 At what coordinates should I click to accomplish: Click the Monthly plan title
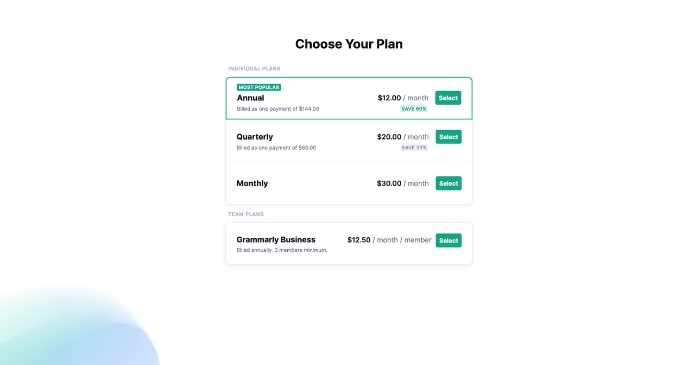tap(252, 183)
